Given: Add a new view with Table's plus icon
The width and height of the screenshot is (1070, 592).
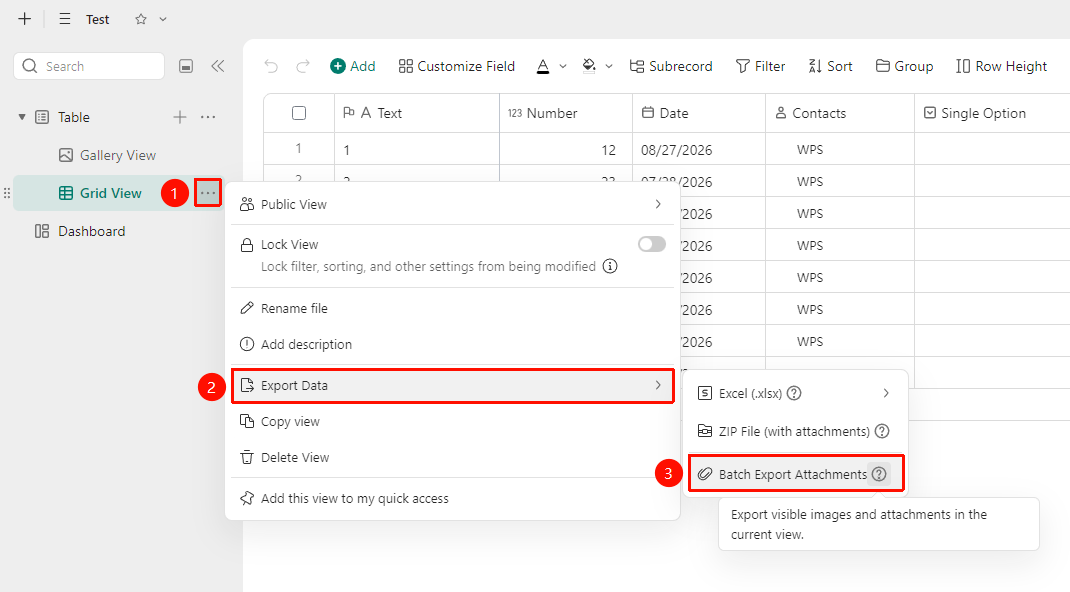Looking at the screenshot, I should (179, 117).
